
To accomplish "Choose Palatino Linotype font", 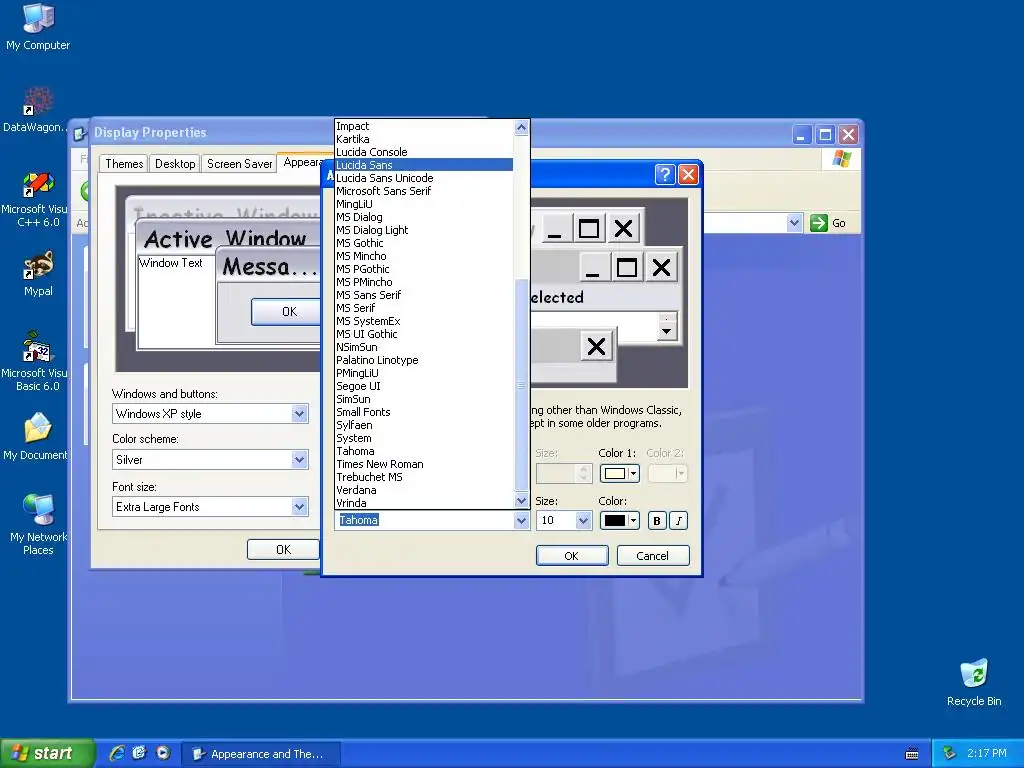I will [x=424, y=360].
